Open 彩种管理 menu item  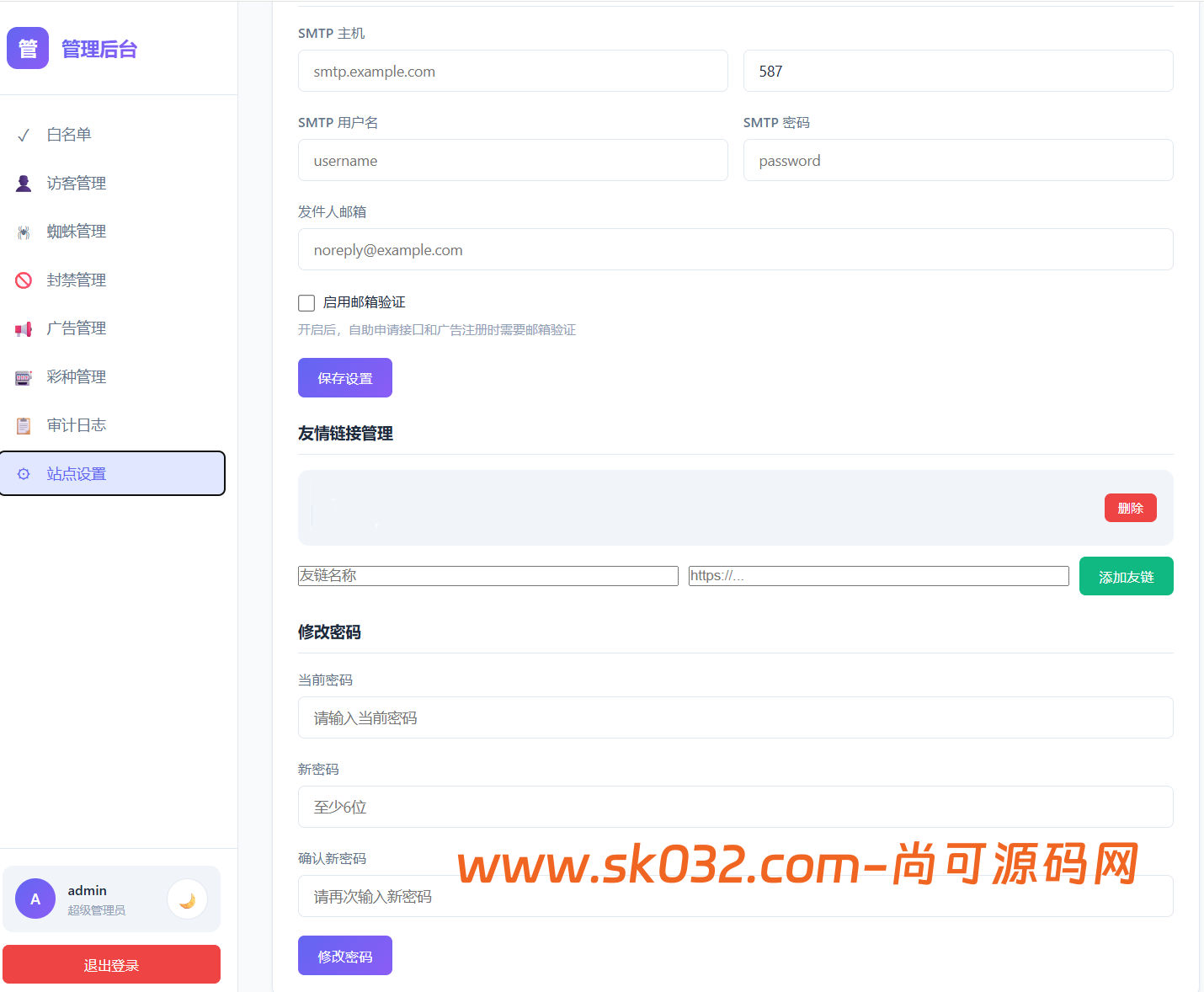pos(113,376)
